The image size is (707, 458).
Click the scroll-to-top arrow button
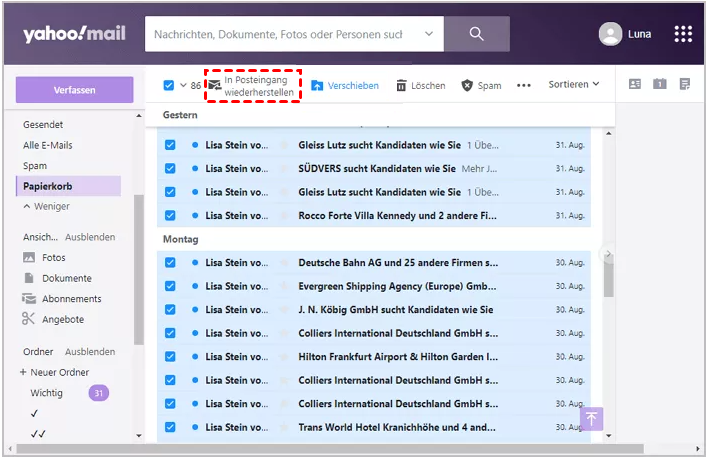coord(592,419)
